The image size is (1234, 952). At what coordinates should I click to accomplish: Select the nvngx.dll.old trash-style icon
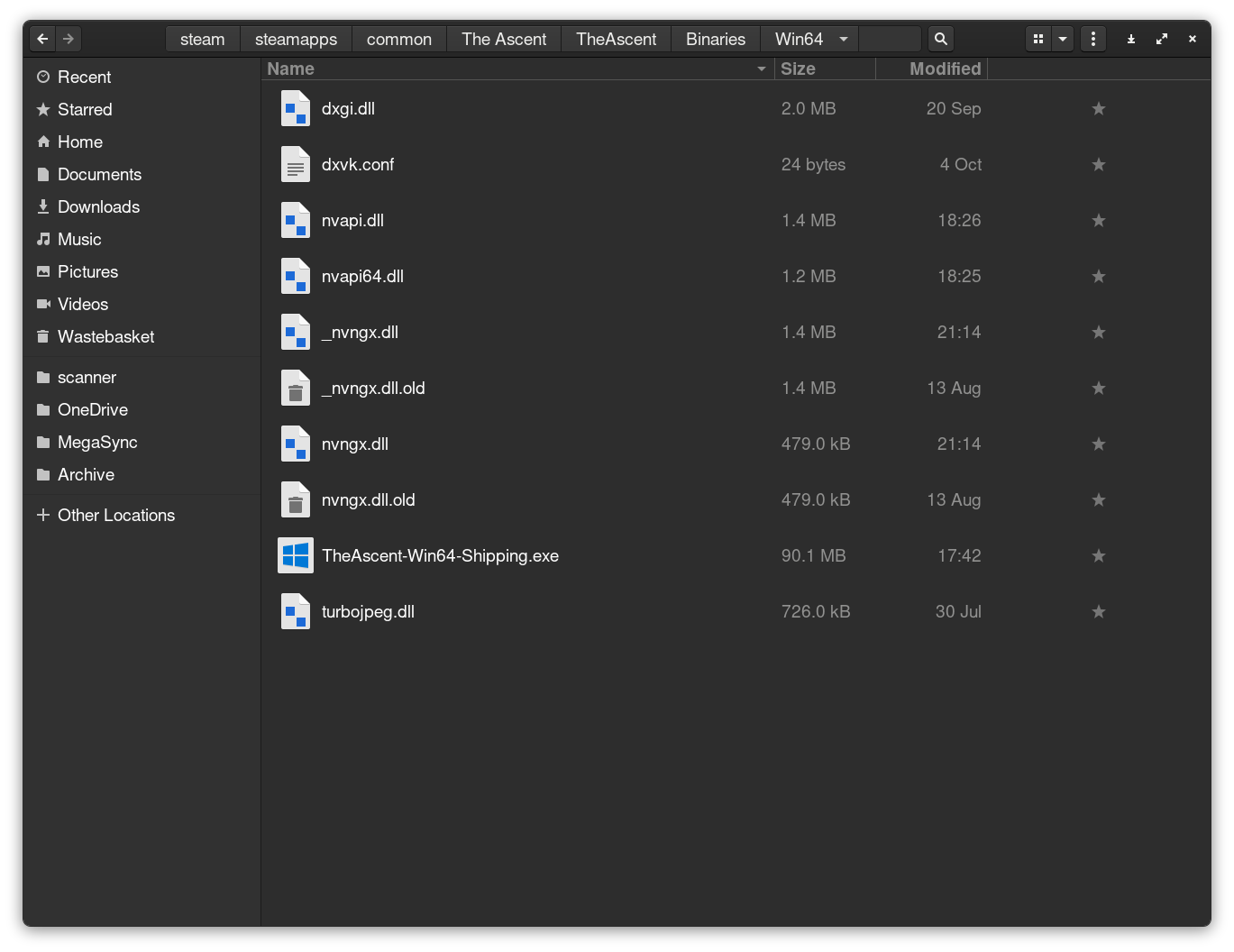pyautogui.click(x=296, y=499)
